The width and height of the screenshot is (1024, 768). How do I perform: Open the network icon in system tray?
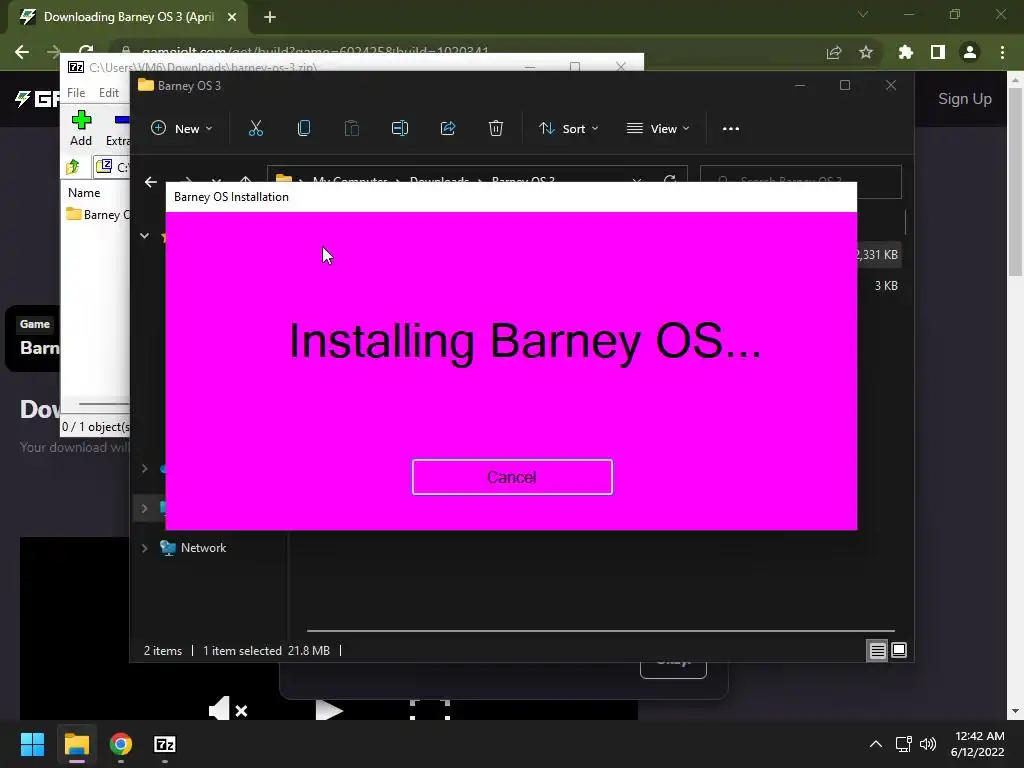[903, 744]
